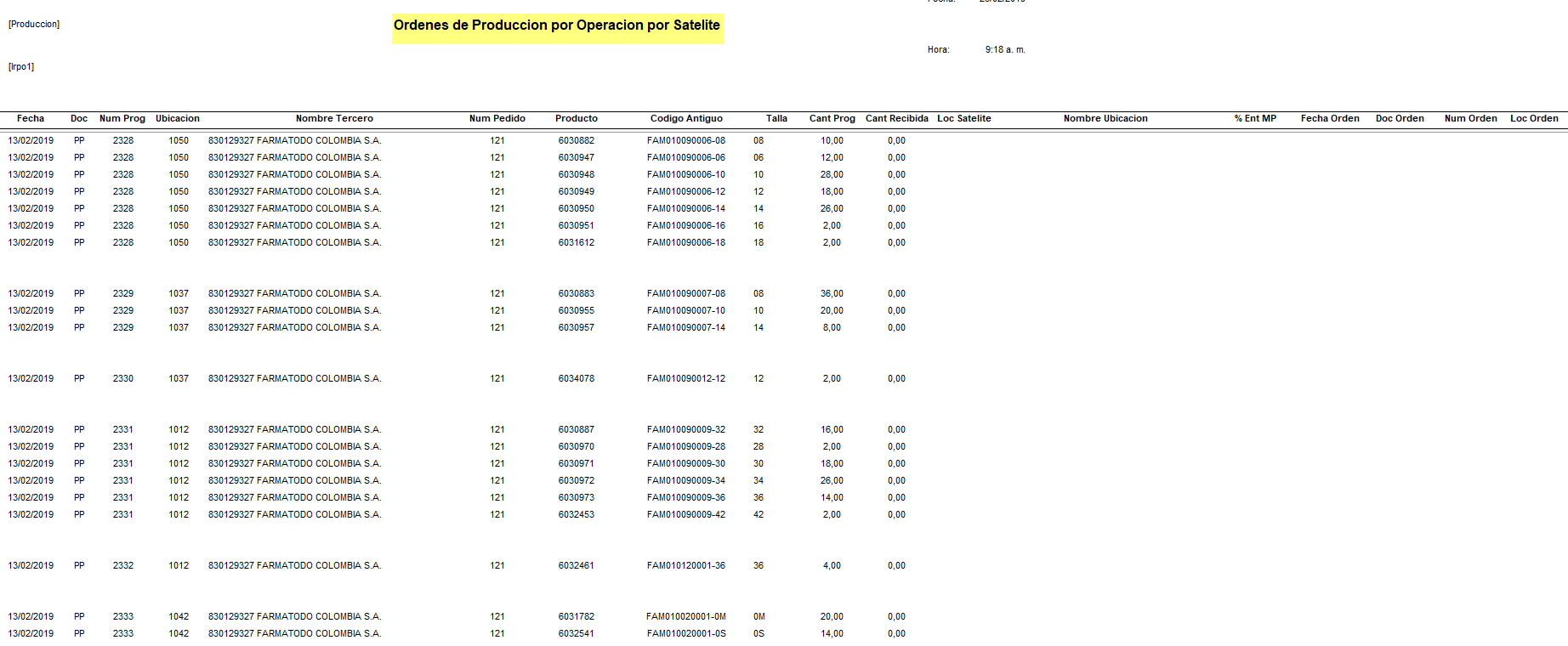Click old code FAM010090009-42

(x=686, y=514)
